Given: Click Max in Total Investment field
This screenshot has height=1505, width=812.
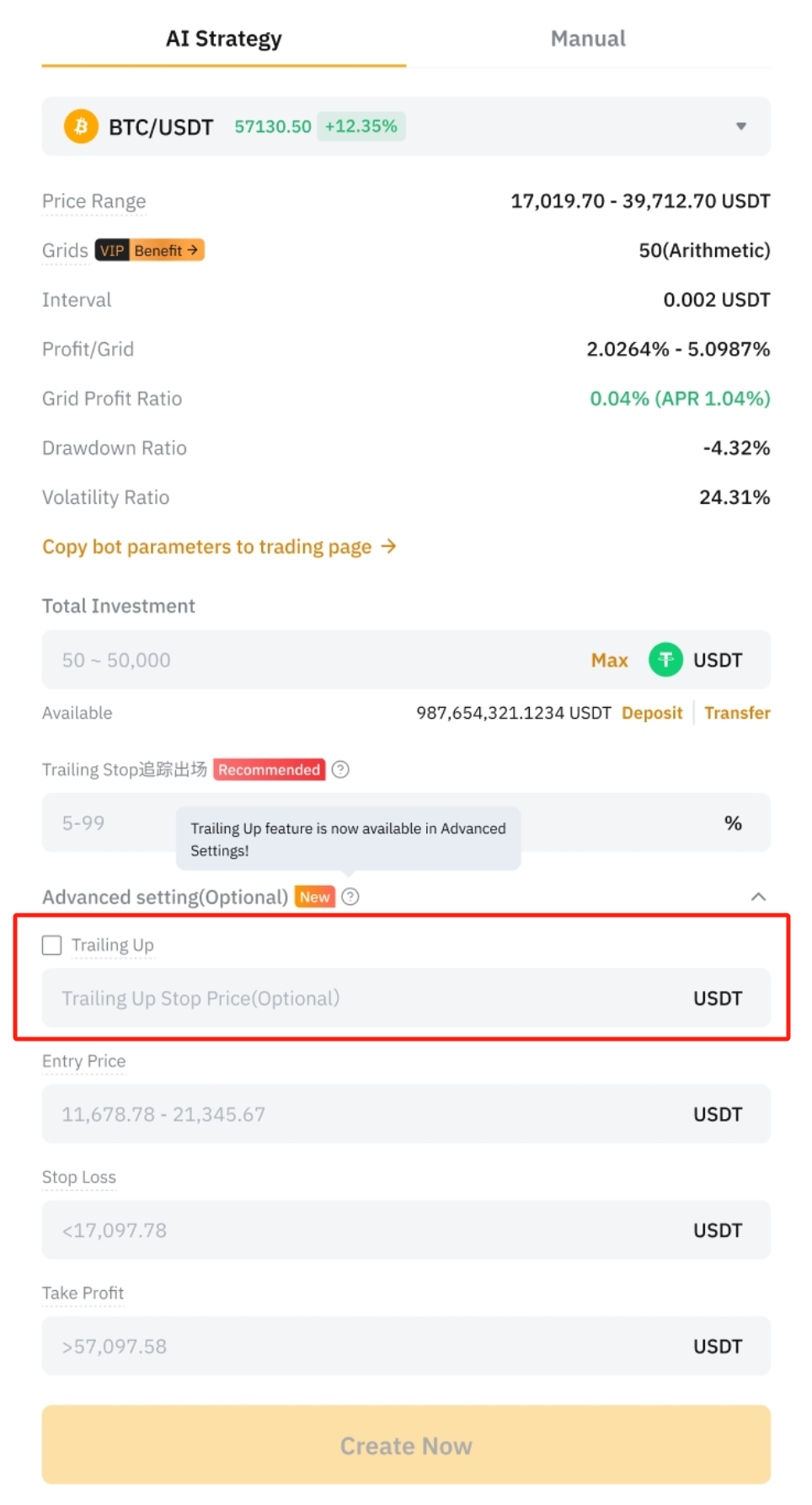Looking at the screenshot, I should 609,660.
